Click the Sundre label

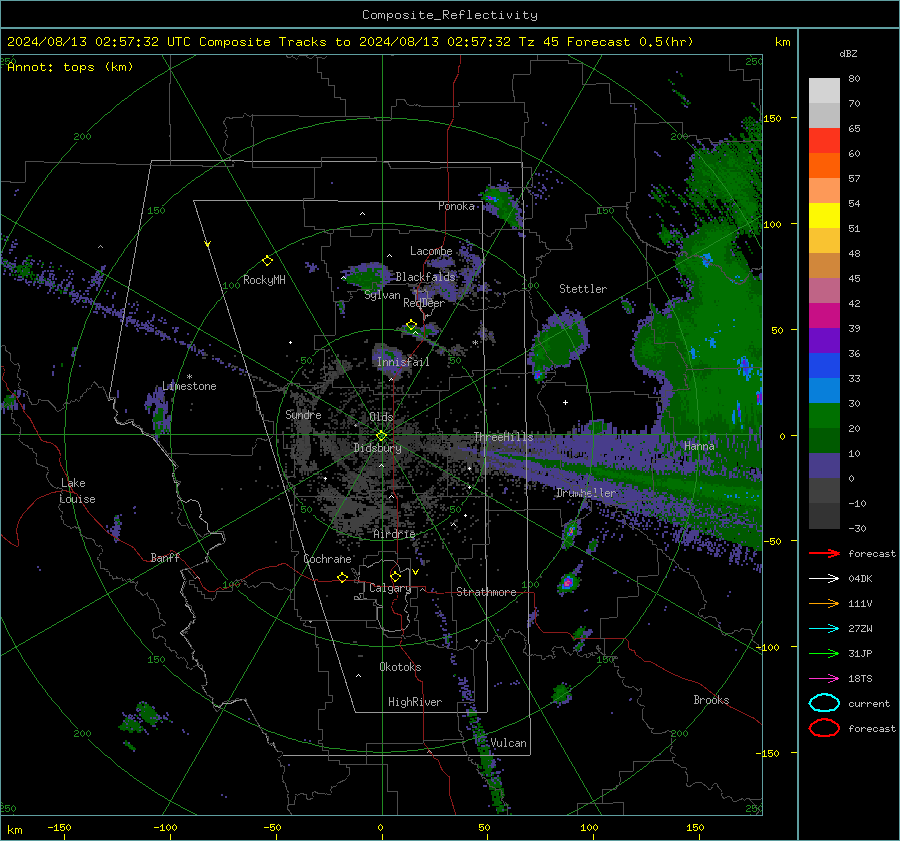[x=303, y=414]
